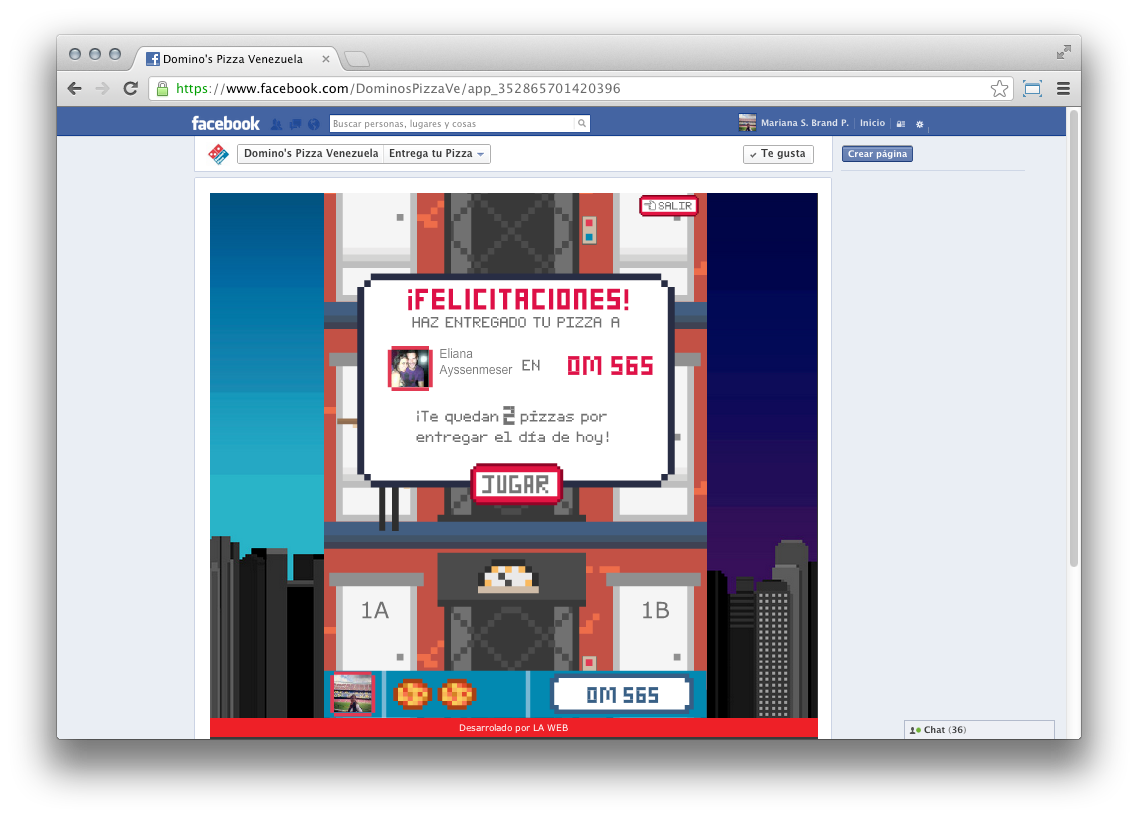Open the Facebook messages icon
The width and height of the screenshot is (1138, 818).
295,124
